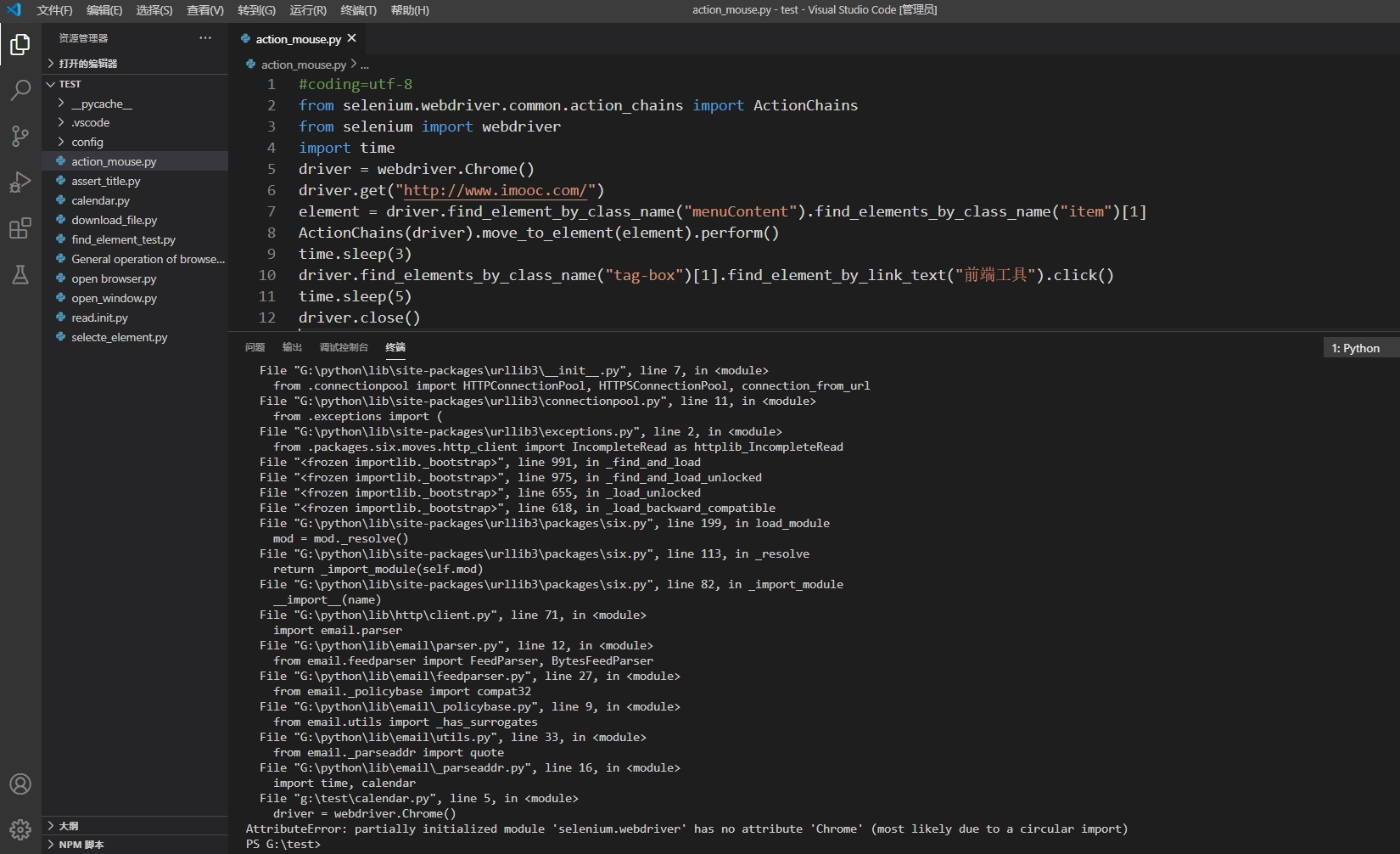Click the #coding=utf-8 comment line

click(x=356, y=84)
